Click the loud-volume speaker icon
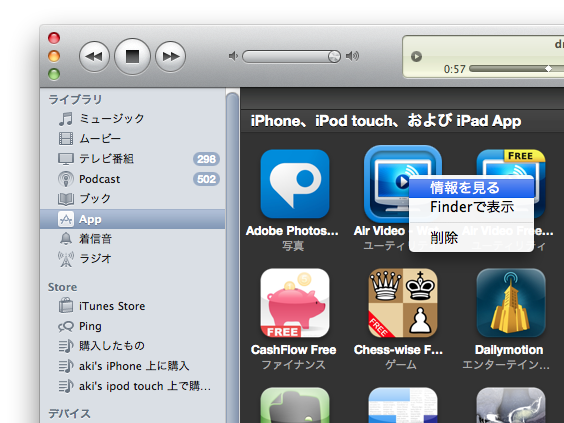Viewport: 564px width, 423px height. (352, 56)
